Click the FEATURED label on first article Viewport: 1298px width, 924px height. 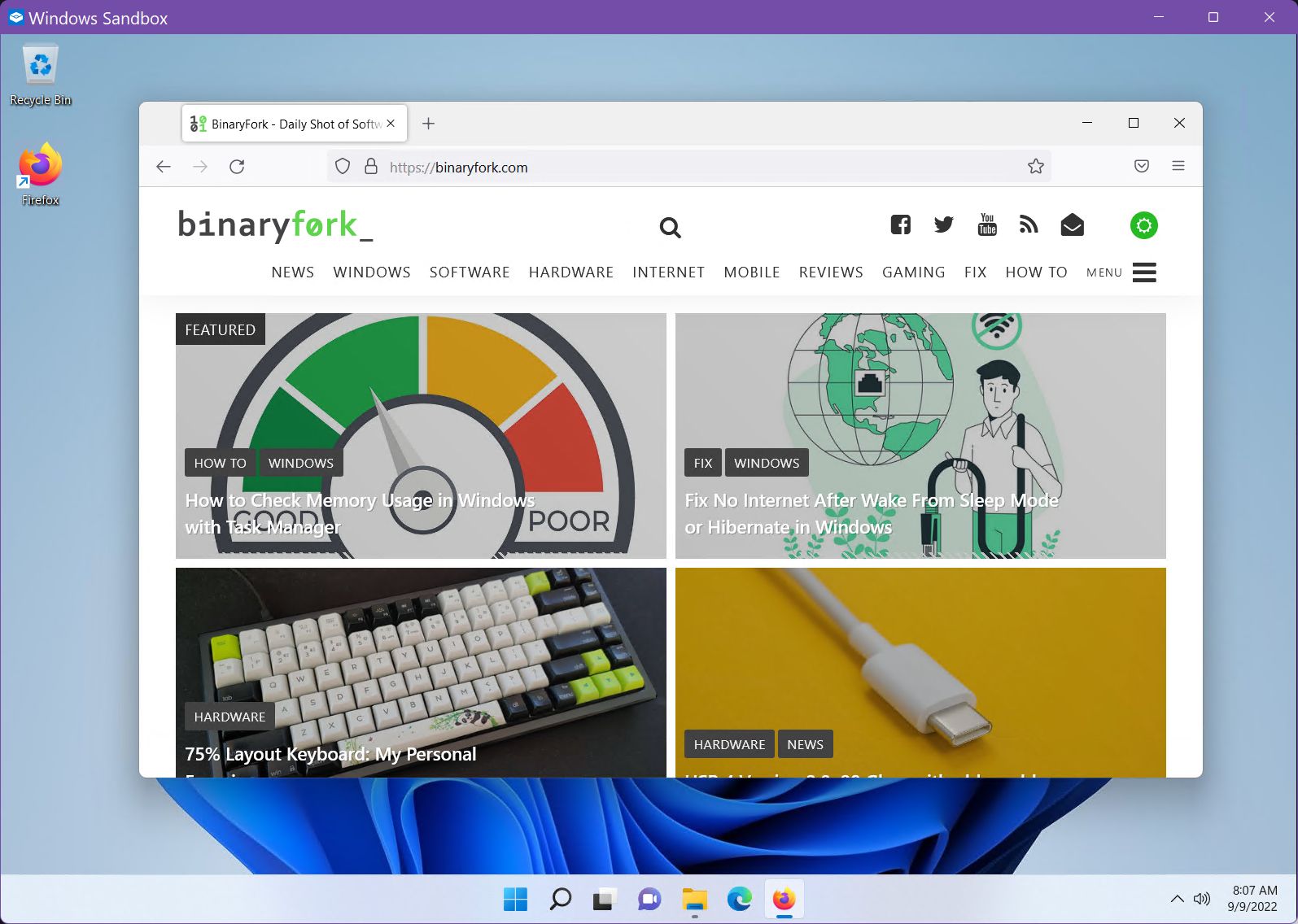click(220, 329)
